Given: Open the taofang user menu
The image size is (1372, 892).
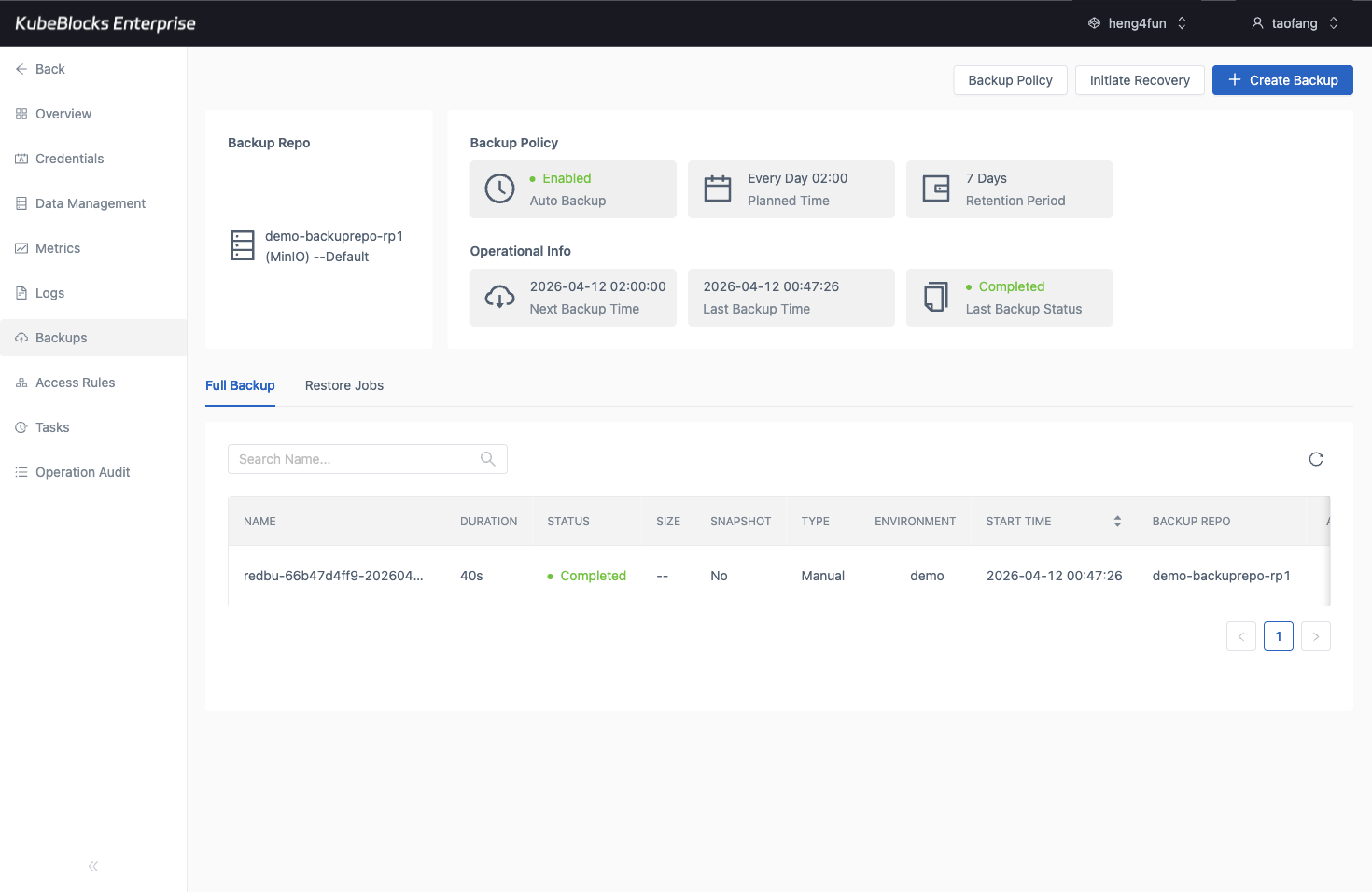Looking at the screenshot, I should 1295,23.
